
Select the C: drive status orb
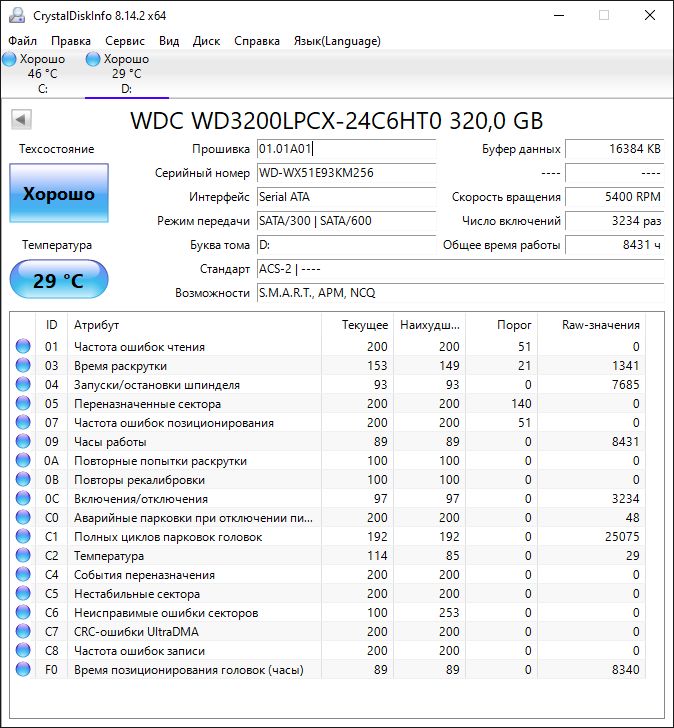tap(10, 60)
